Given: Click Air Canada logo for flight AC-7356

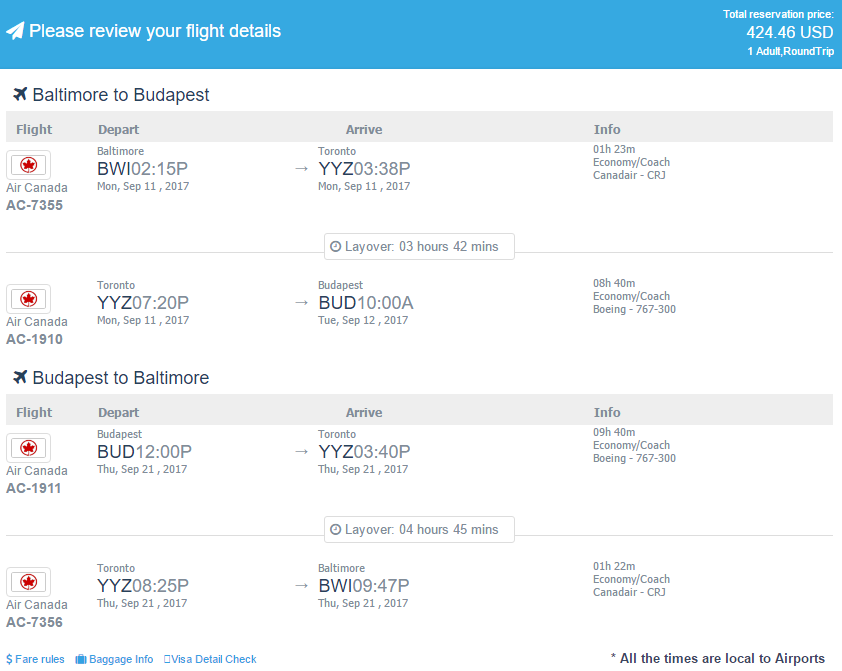Looking at the screenshot, I should [x=28, y=582].
